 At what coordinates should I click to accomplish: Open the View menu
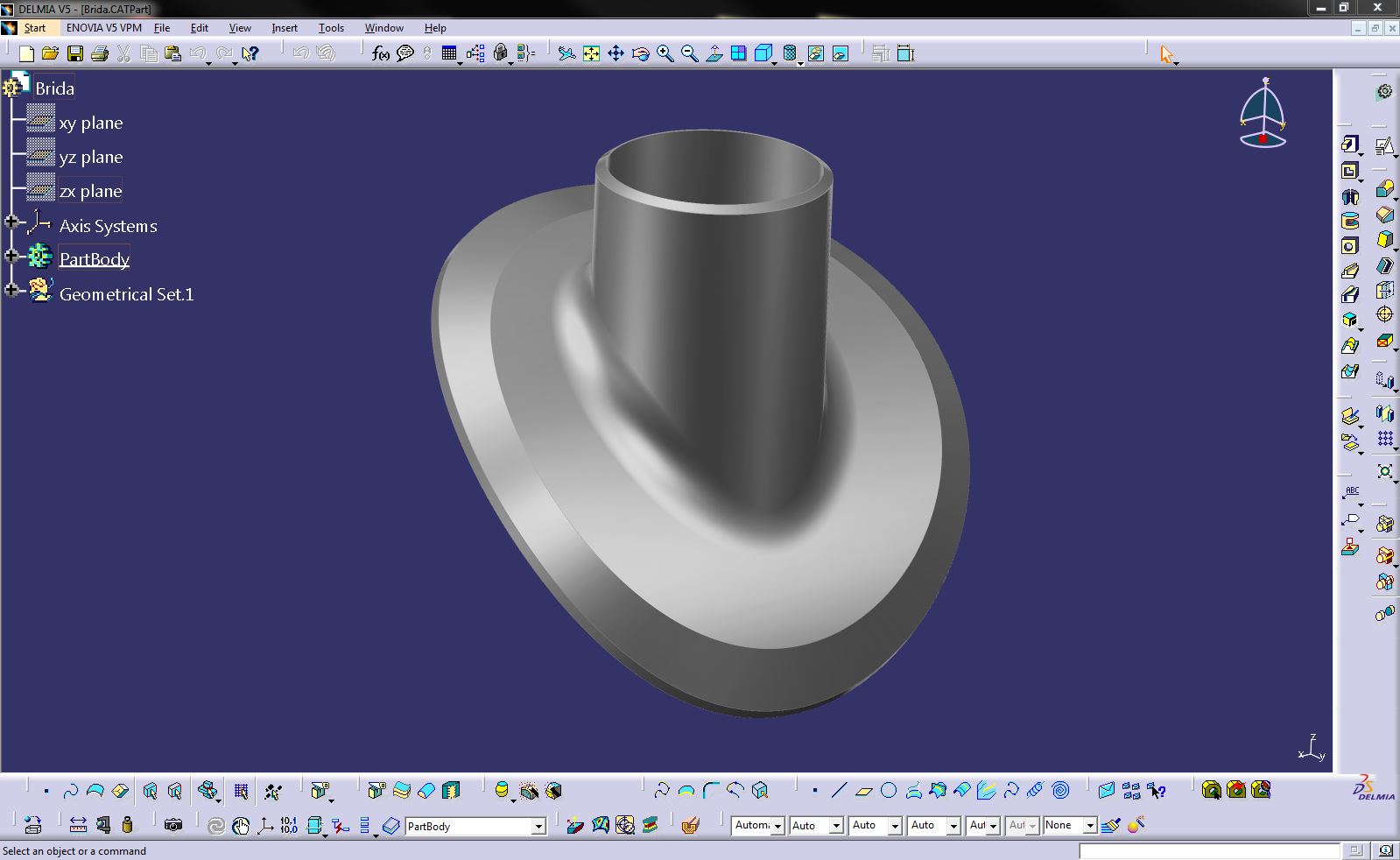coord(239,28)
